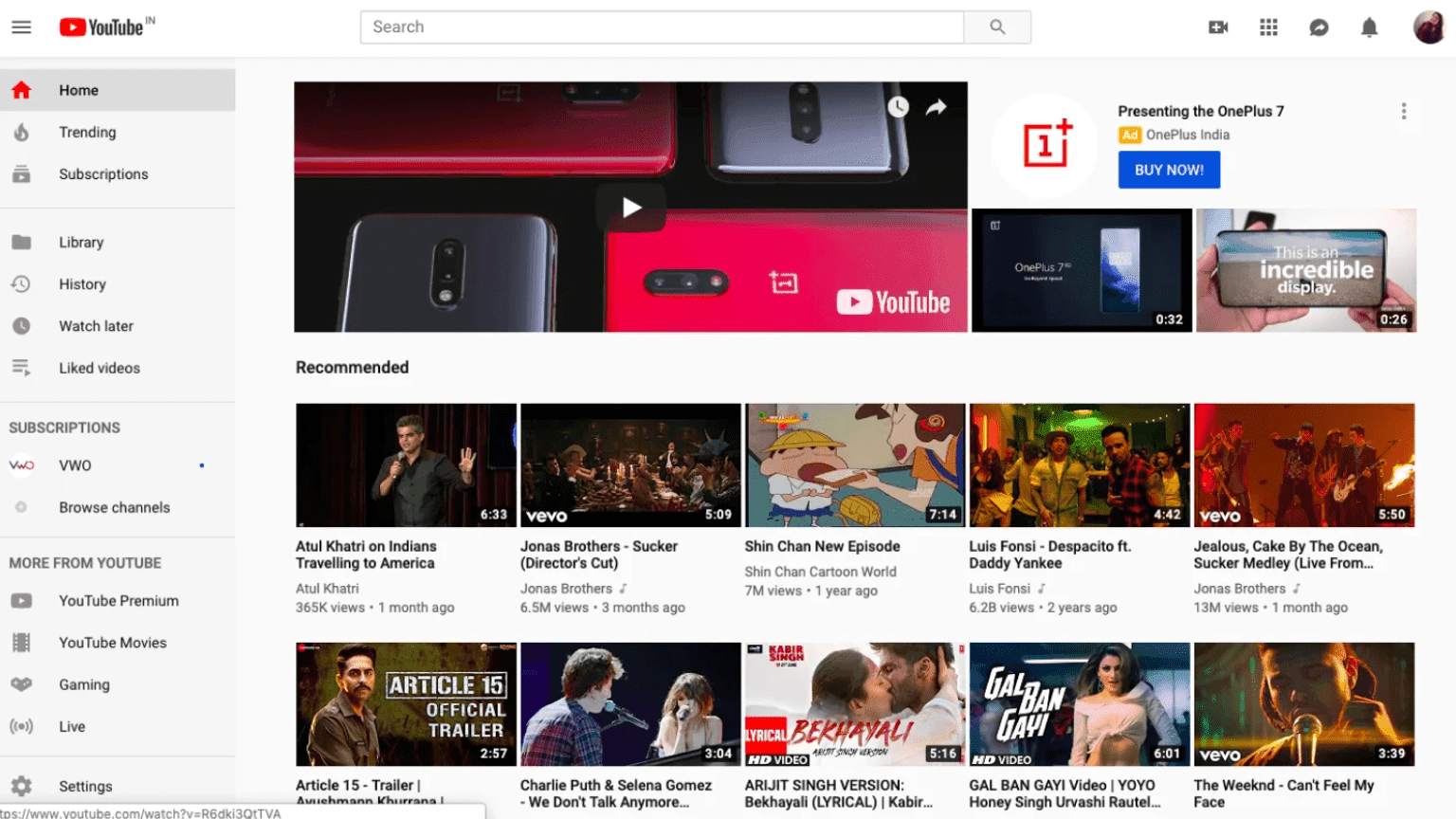Screen dimensions: 1456x819
Task: Click the YouTube logo
Action: coord(102,27)
